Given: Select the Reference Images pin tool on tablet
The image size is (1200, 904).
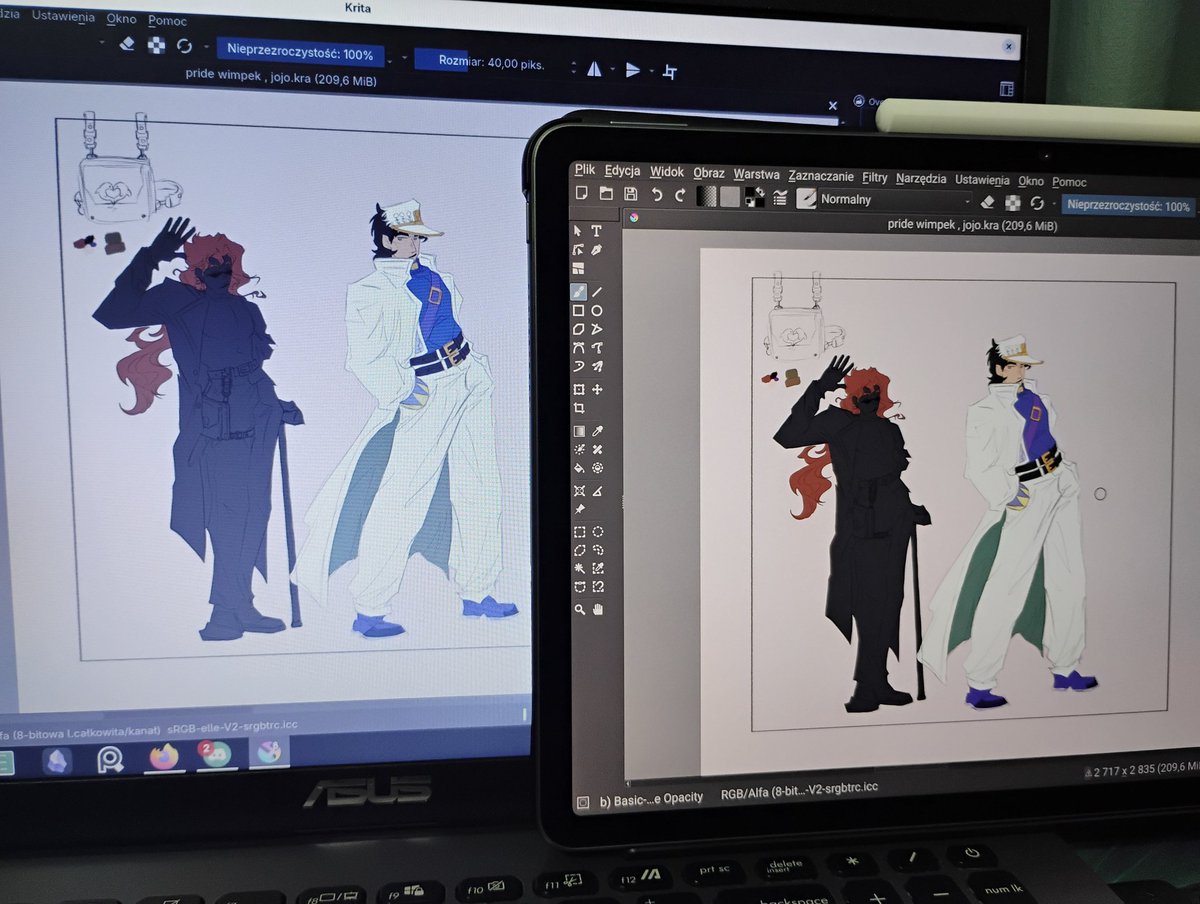Looking at the screenshot, I should pos(578,510).
